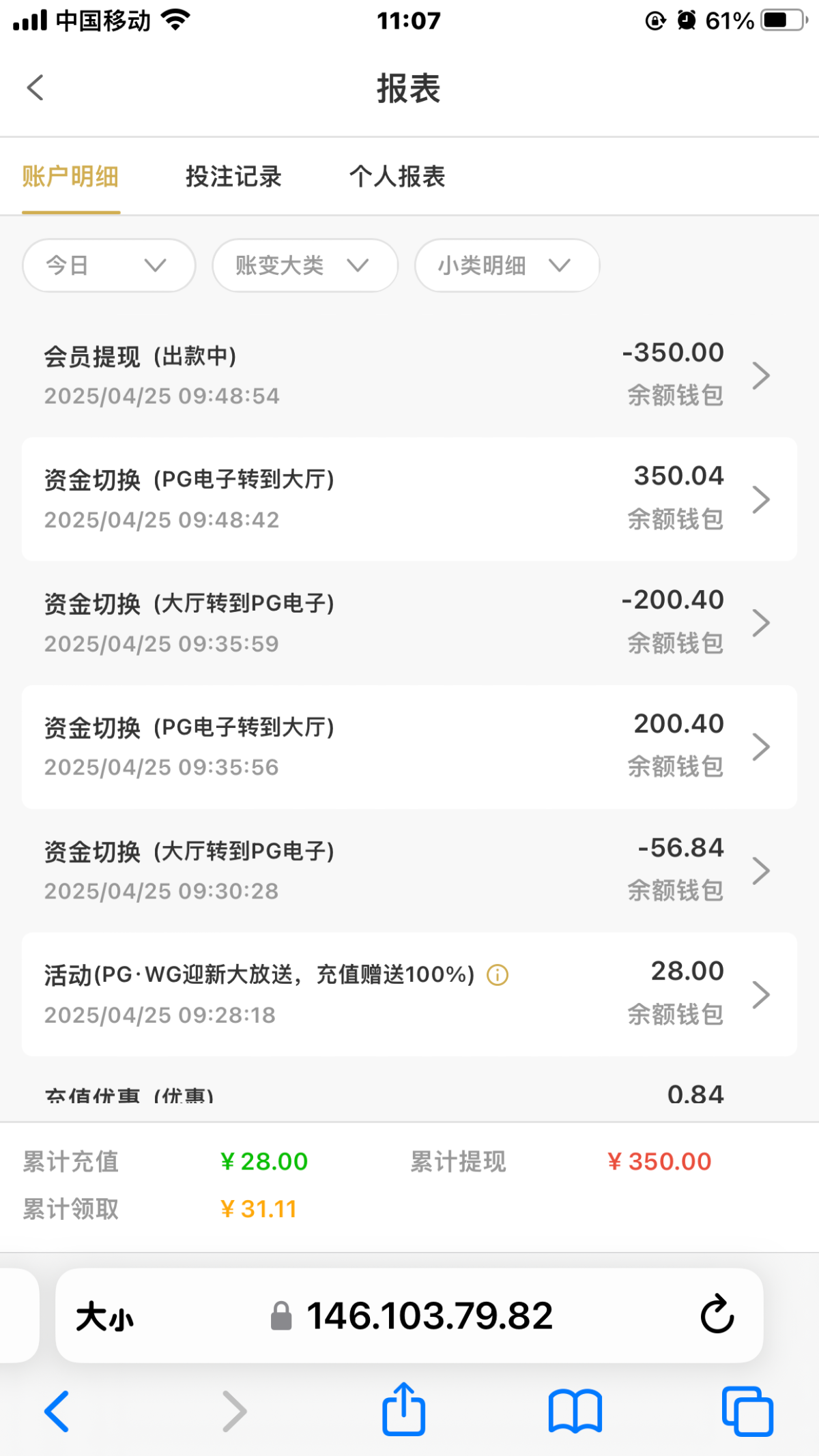The image size is (819, 1456).
Task: View details of 350.04 PG电子转到大厅 transfer
Action: tap(409, 499)
